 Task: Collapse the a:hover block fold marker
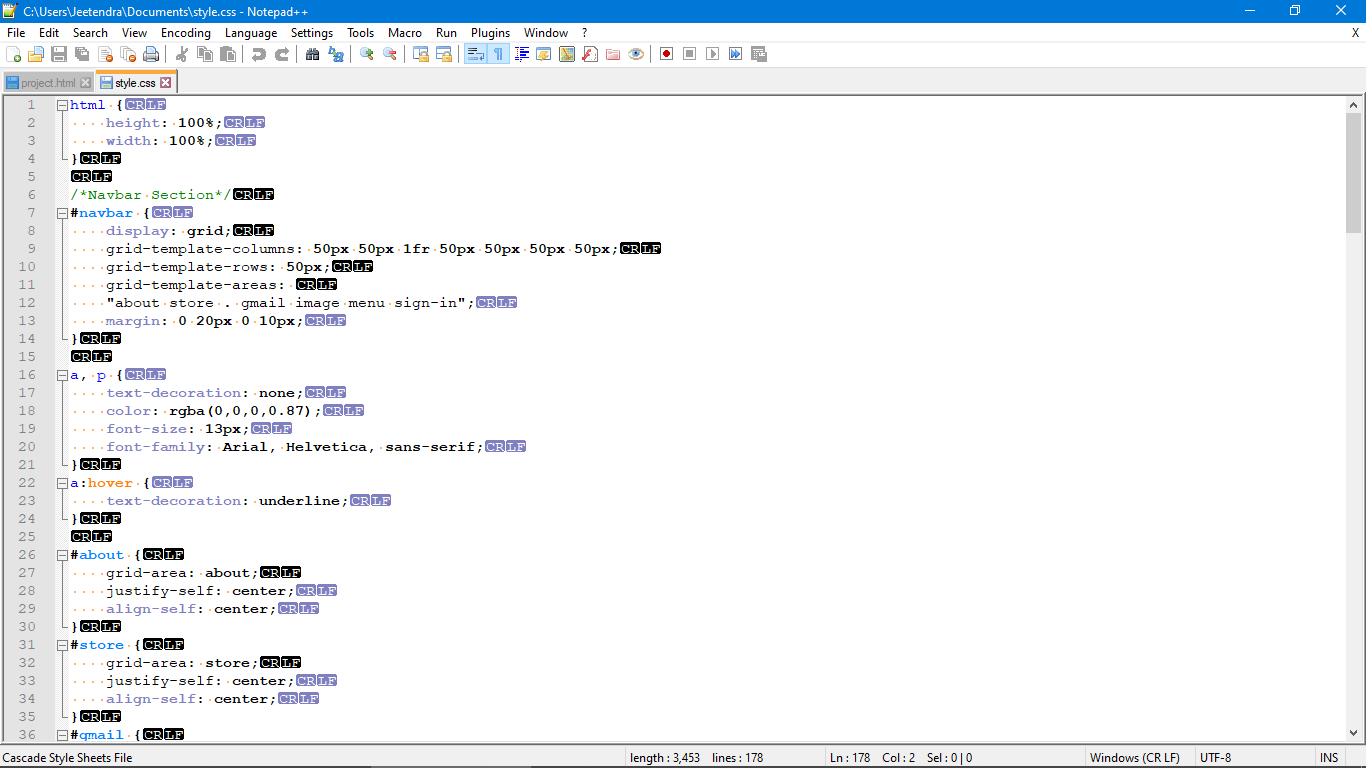(x=63, y=483)
